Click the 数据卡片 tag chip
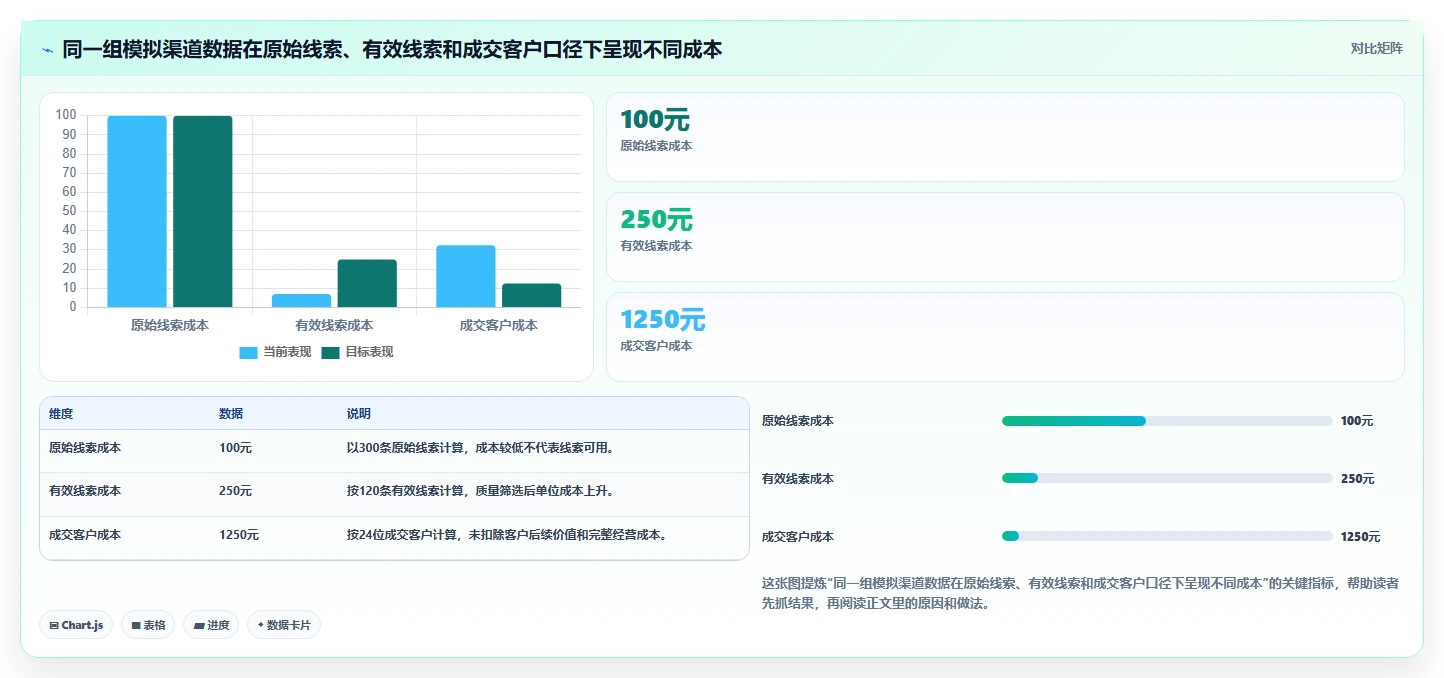Image resolution: width=1444 pixels, height=678 pixels. (x=284, y=625)
